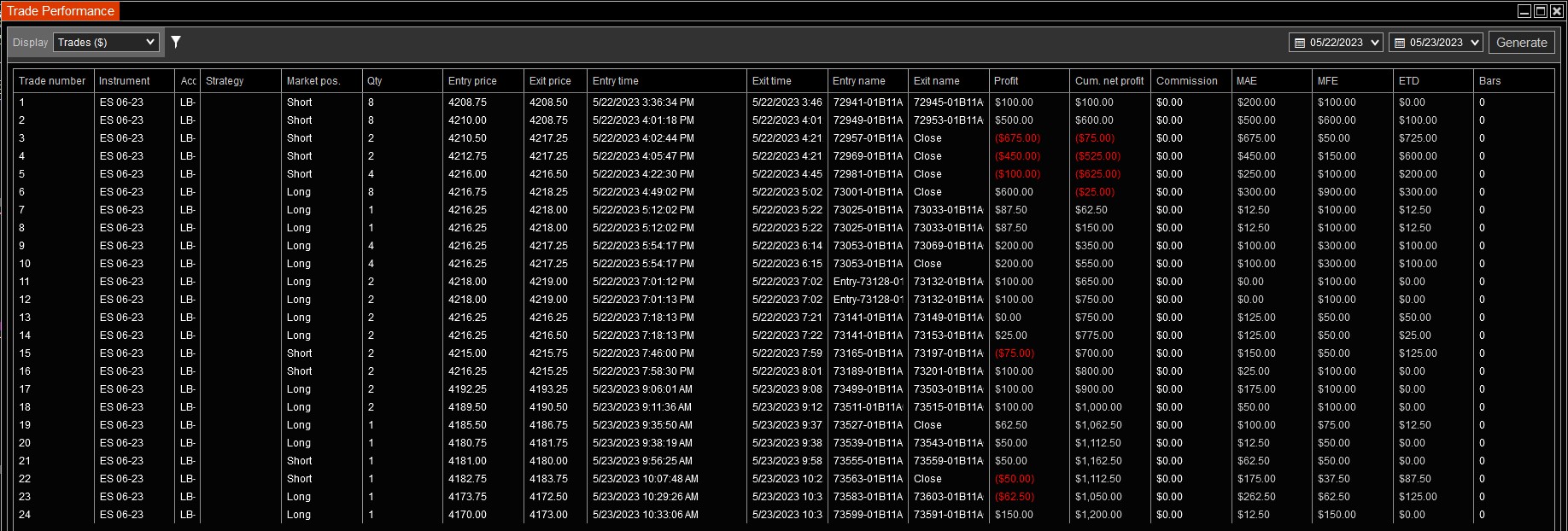This screenshot has height=531, width=1568.
Task: Select the ($50.00) profit in trade 22
Action: click(1014, 479)
